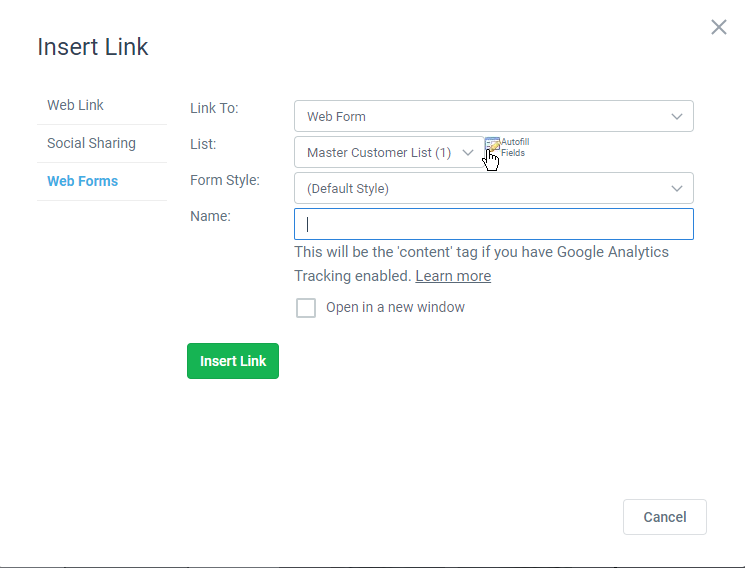Enable the Open in a new window checkbox

[x=306, y=308]
